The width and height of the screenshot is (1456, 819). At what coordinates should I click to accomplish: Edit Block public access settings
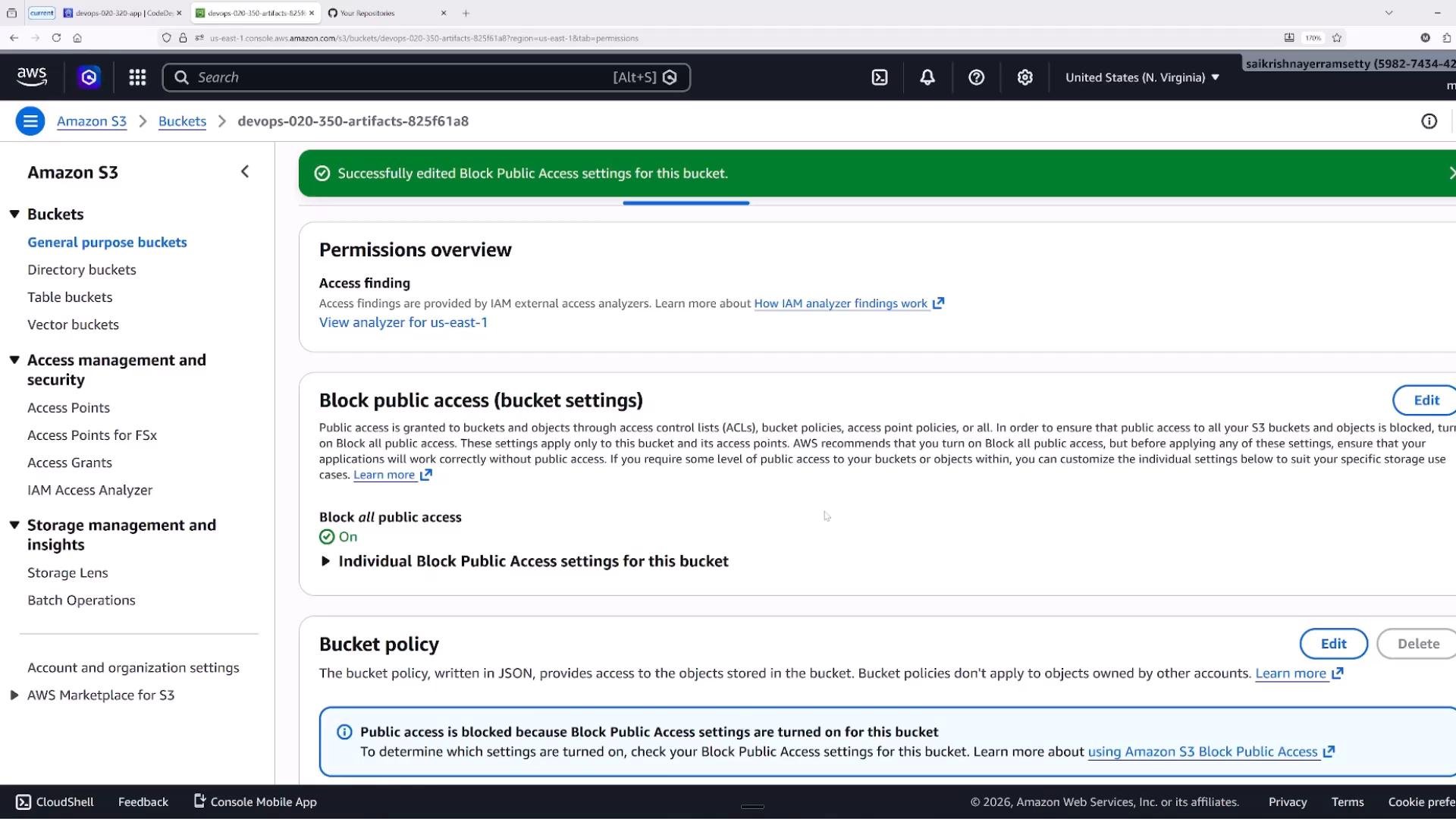coord(1426,400)
